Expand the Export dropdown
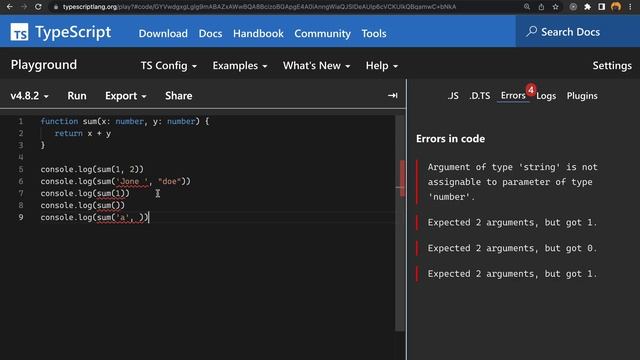The height and width of the screenshot is (360, 640). pos(125,96)
